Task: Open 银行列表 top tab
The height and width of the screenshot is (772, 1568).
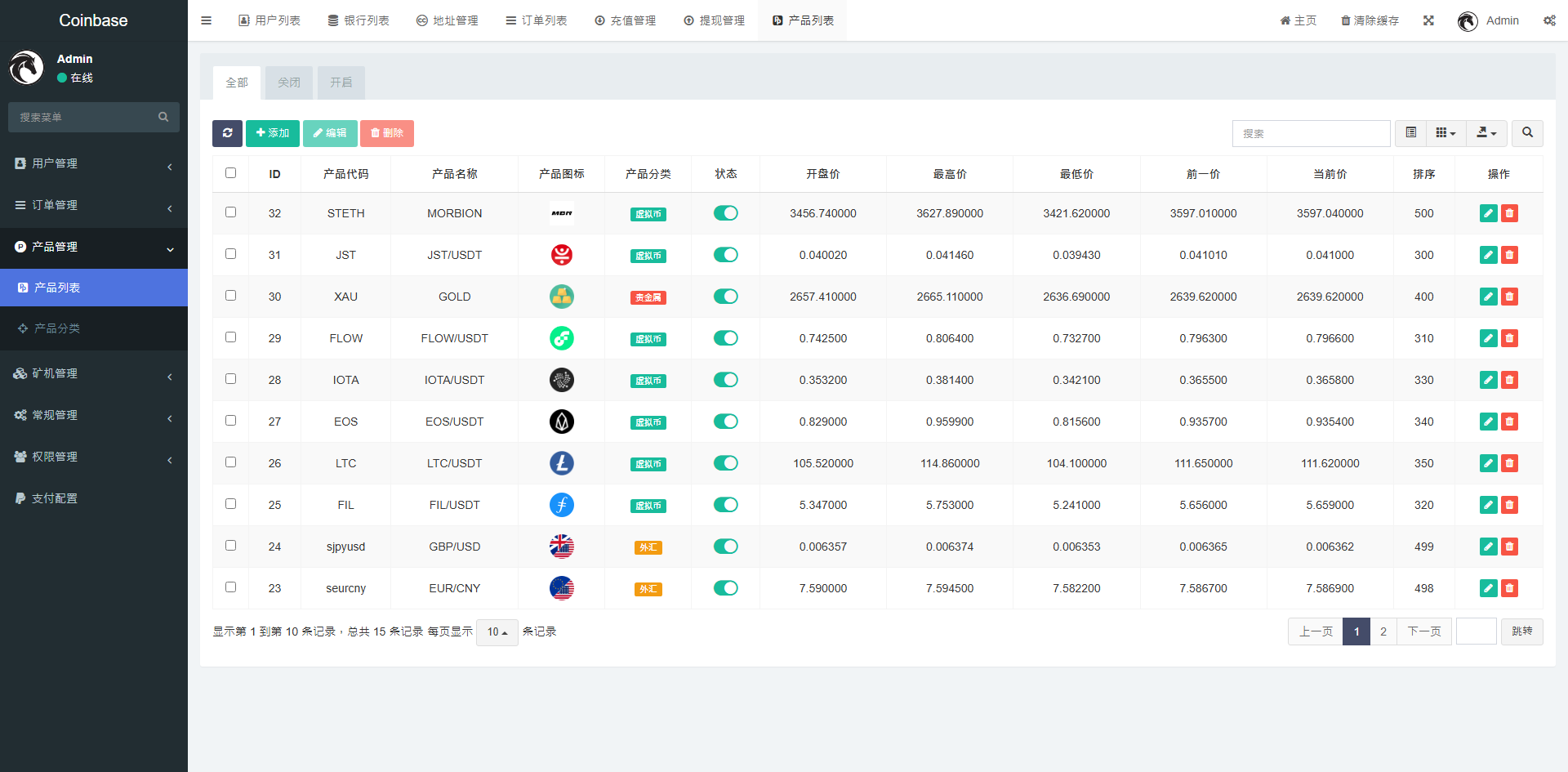Action: [359, 20]
